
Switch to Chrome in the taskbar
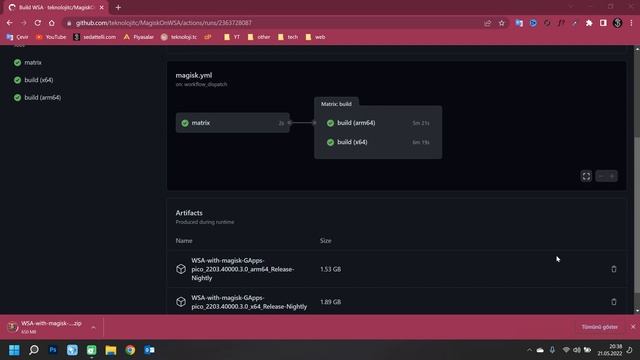(x=130, y=350)
